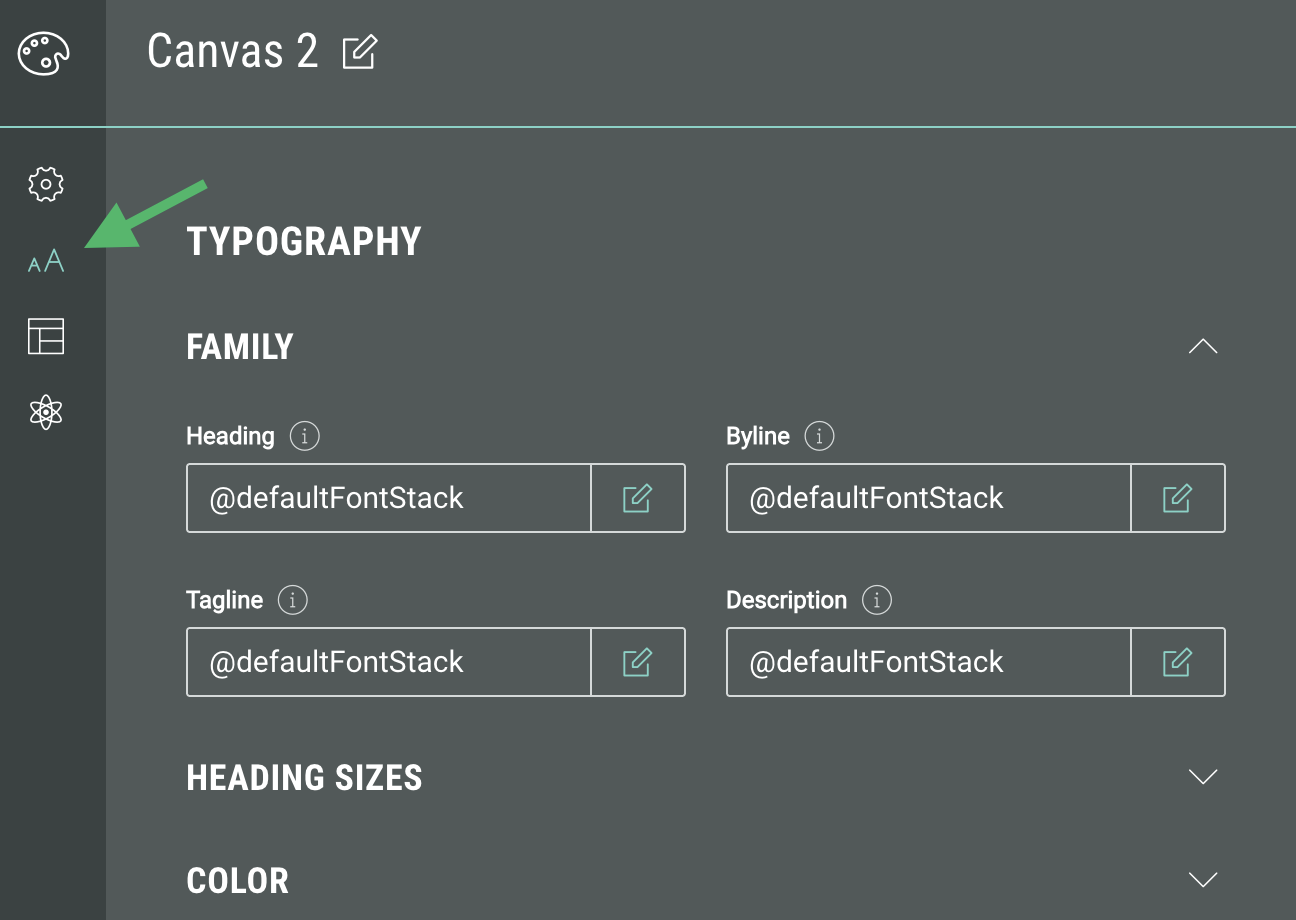Expand the Color section
The width and height of the screenshot is (1296, 920).
1202,880
